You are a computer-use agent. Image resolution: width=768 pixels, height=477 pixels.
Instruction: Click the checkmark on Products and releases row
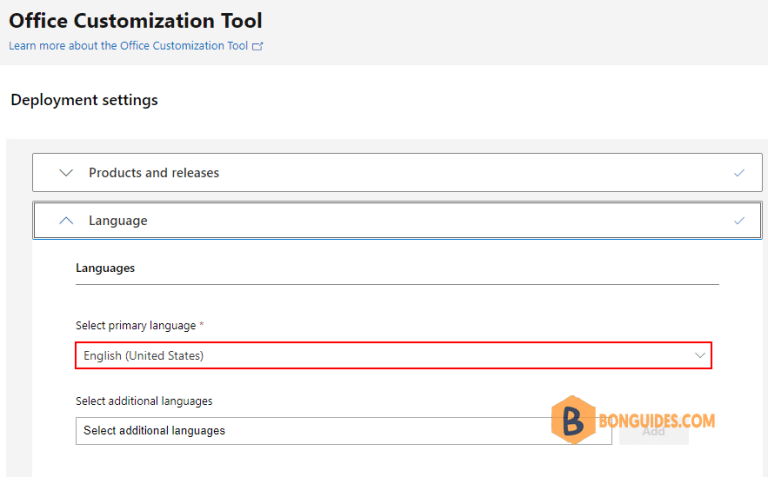pos(739,173)
